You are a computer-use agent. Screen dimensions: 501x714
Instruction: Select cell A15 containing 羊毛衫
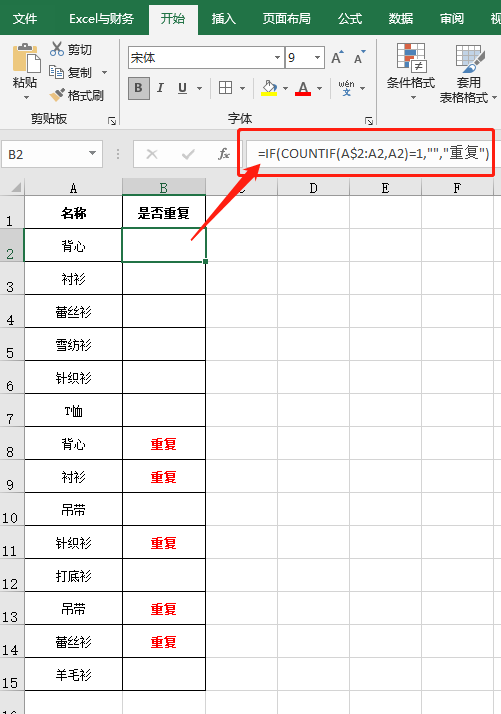point(73,674)
